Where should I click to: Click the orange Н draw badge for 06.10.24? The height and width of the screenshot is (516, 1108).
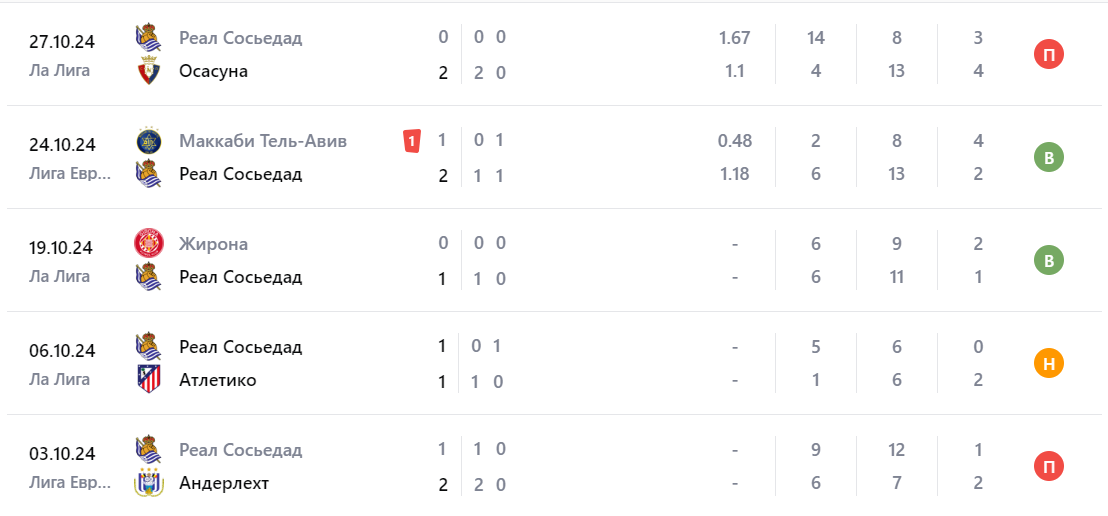click(x=1048, y=363)
